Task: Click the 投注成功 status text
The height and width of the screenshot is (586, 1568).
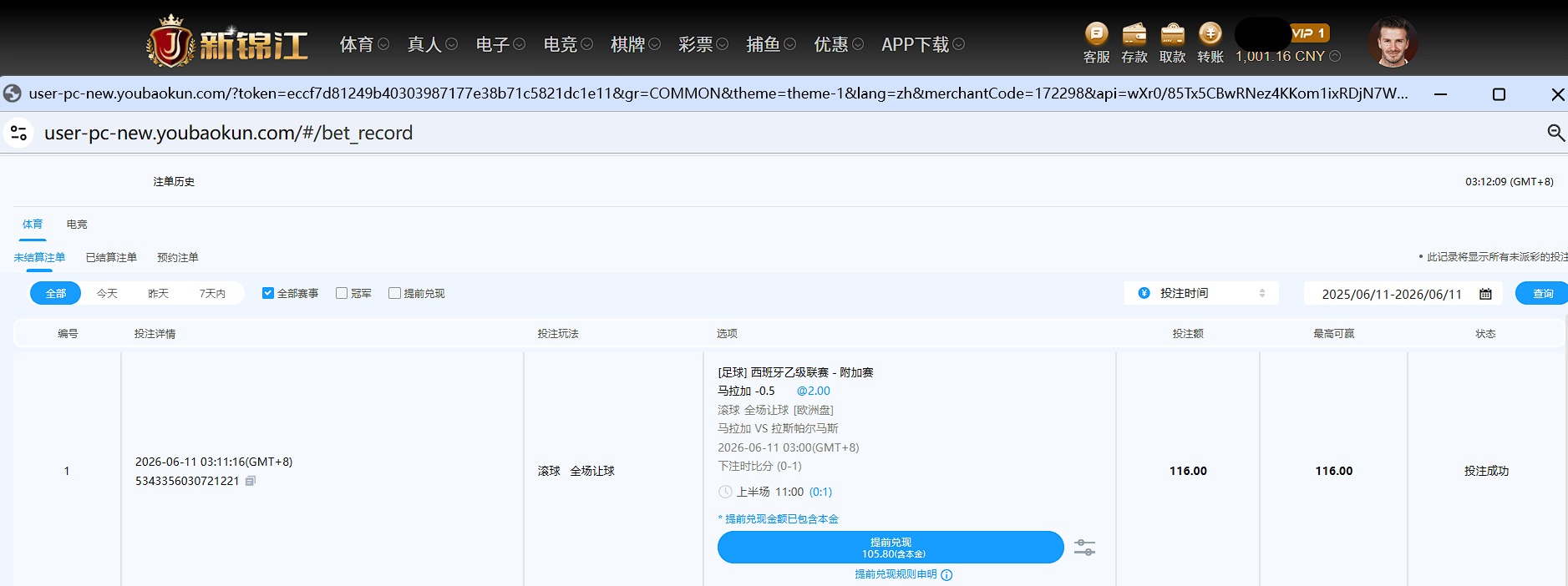Action: click(x=1486, y=471)
